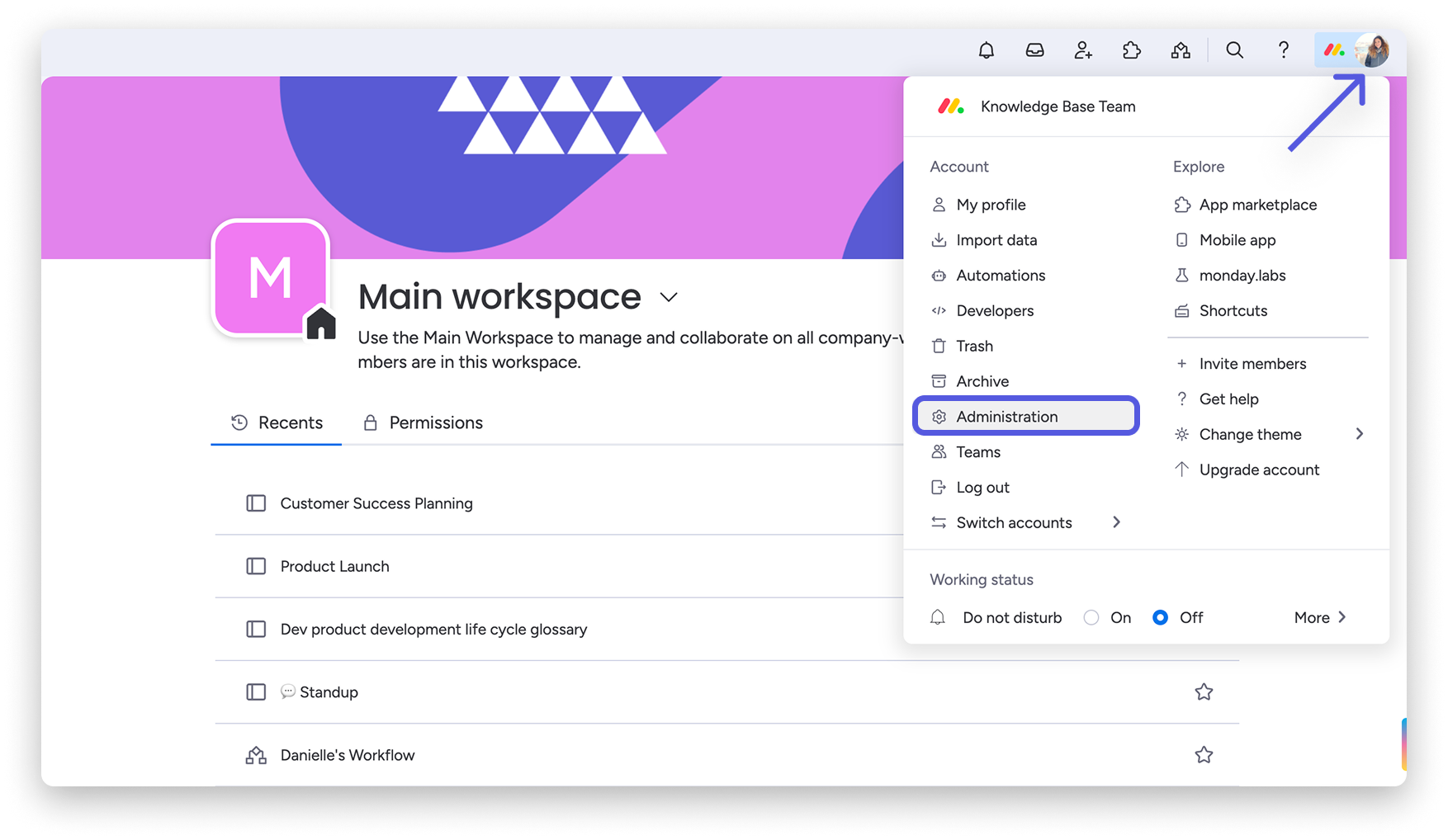Star the Standup board as favorite
Screen dimensions: 1448x840
[1204, 691]
